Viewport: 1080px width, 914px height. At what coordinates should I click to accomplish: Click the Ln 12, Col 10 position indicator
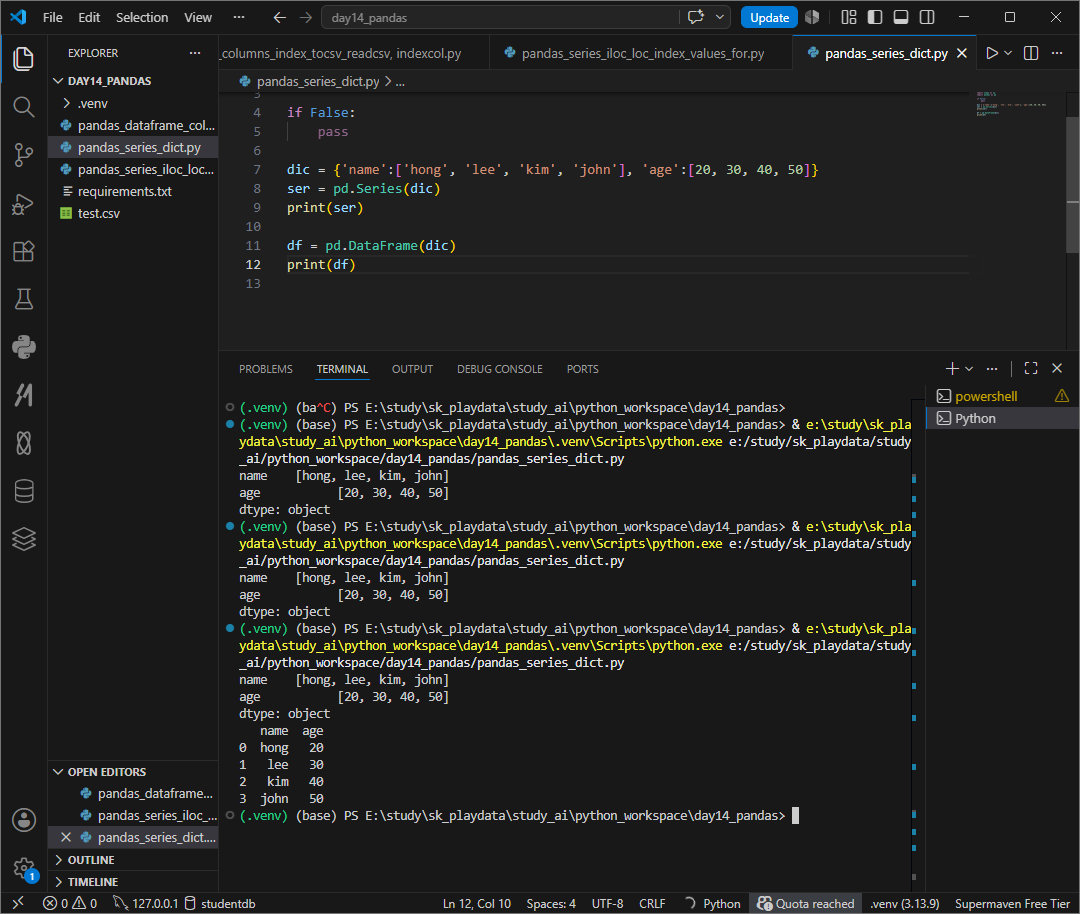click(x=477, y=903)
